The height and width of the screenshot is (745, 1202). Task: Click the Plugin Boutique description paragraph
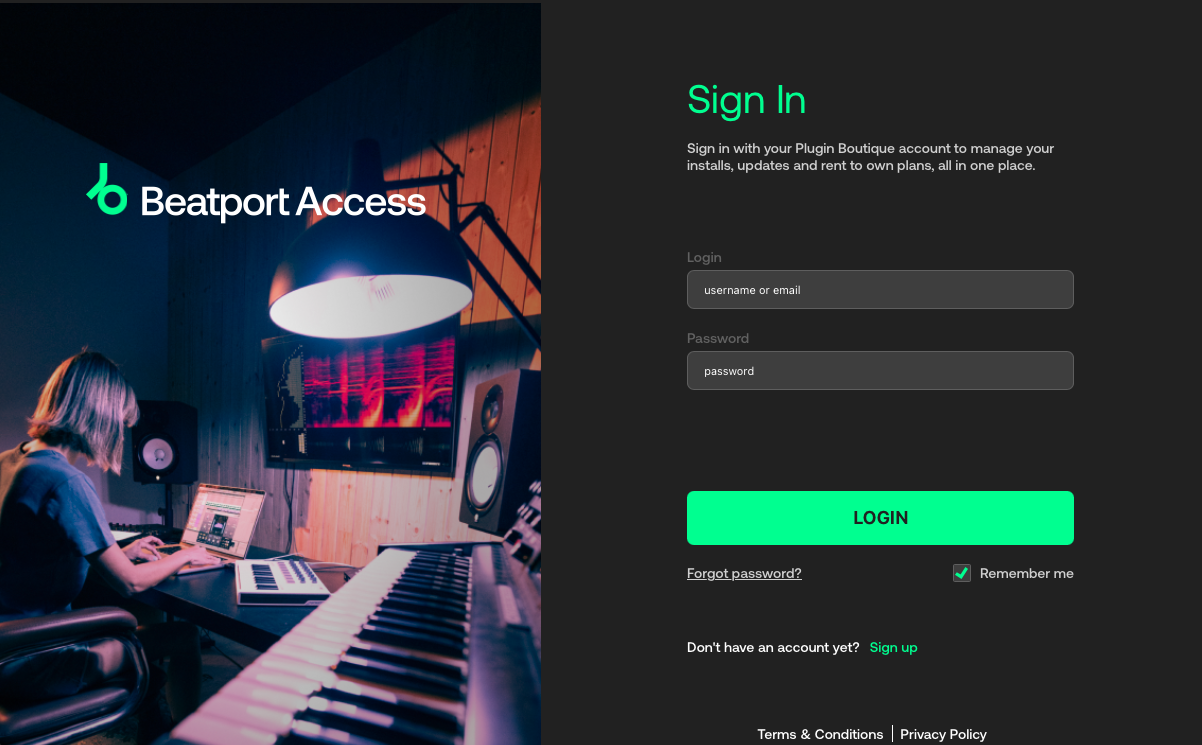pos(871,157)
